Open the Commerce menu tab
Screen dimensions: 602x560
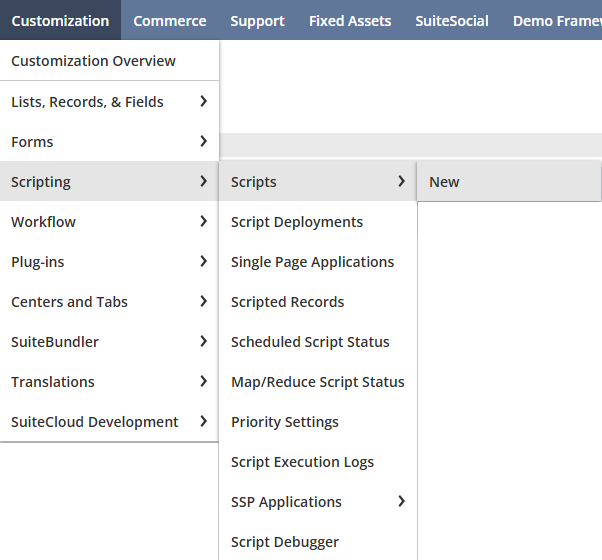170,21
